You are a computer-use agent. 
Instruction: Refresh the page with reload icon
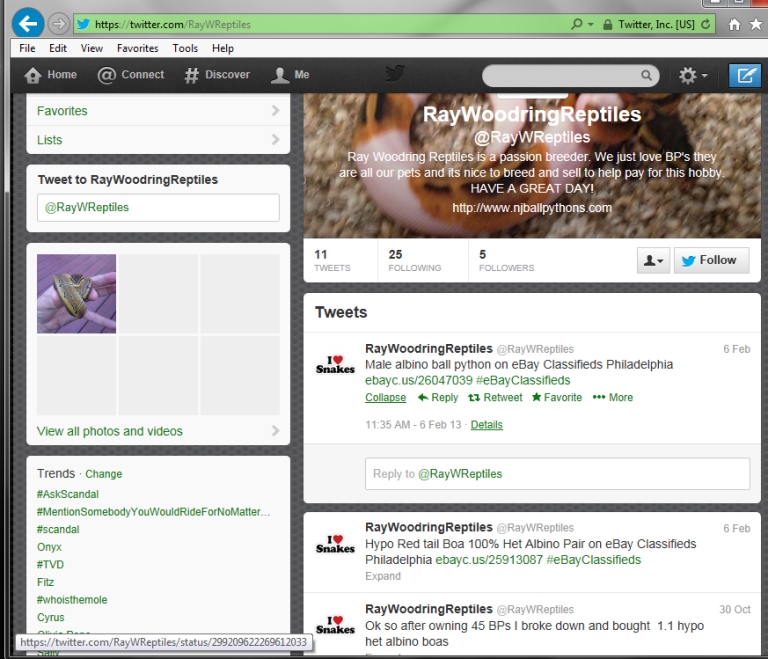pyautogui.click(x=706, y=24)
